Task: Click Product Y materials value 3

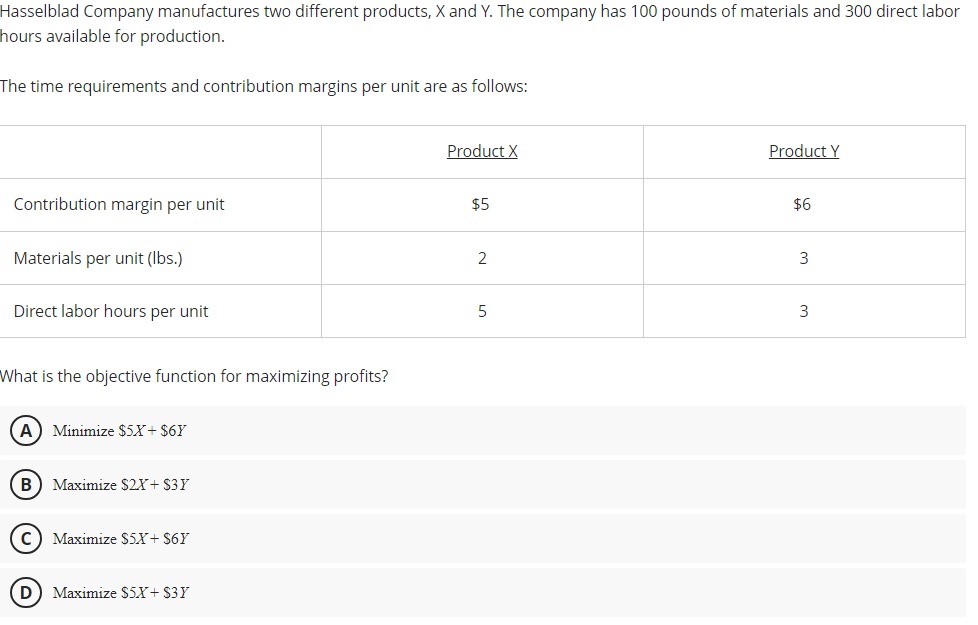Action: [804, 258]
